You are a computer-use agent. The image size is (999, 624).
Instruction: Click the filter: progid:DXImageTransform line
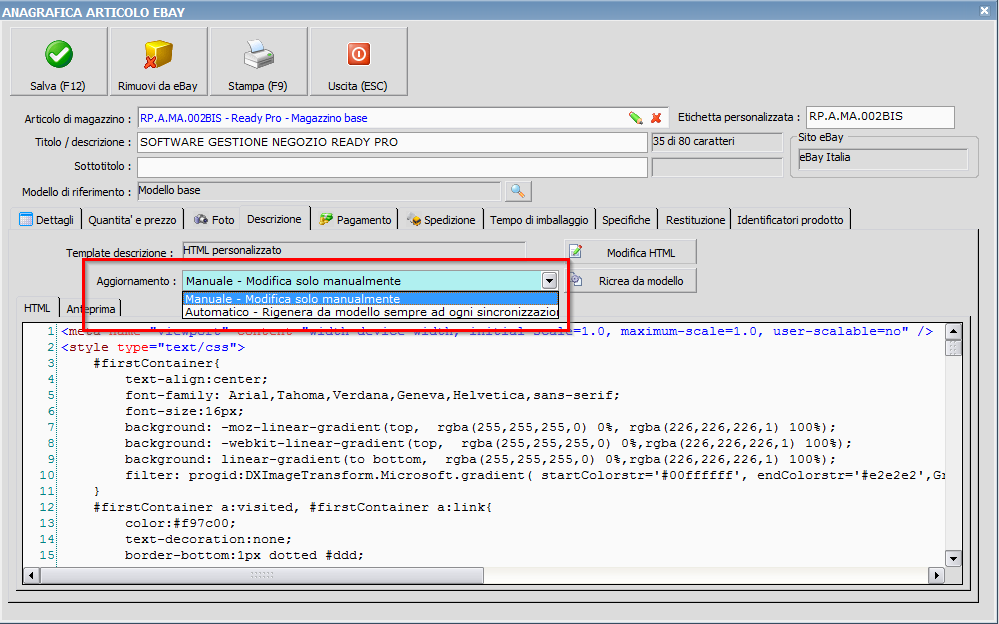point(535,475)
